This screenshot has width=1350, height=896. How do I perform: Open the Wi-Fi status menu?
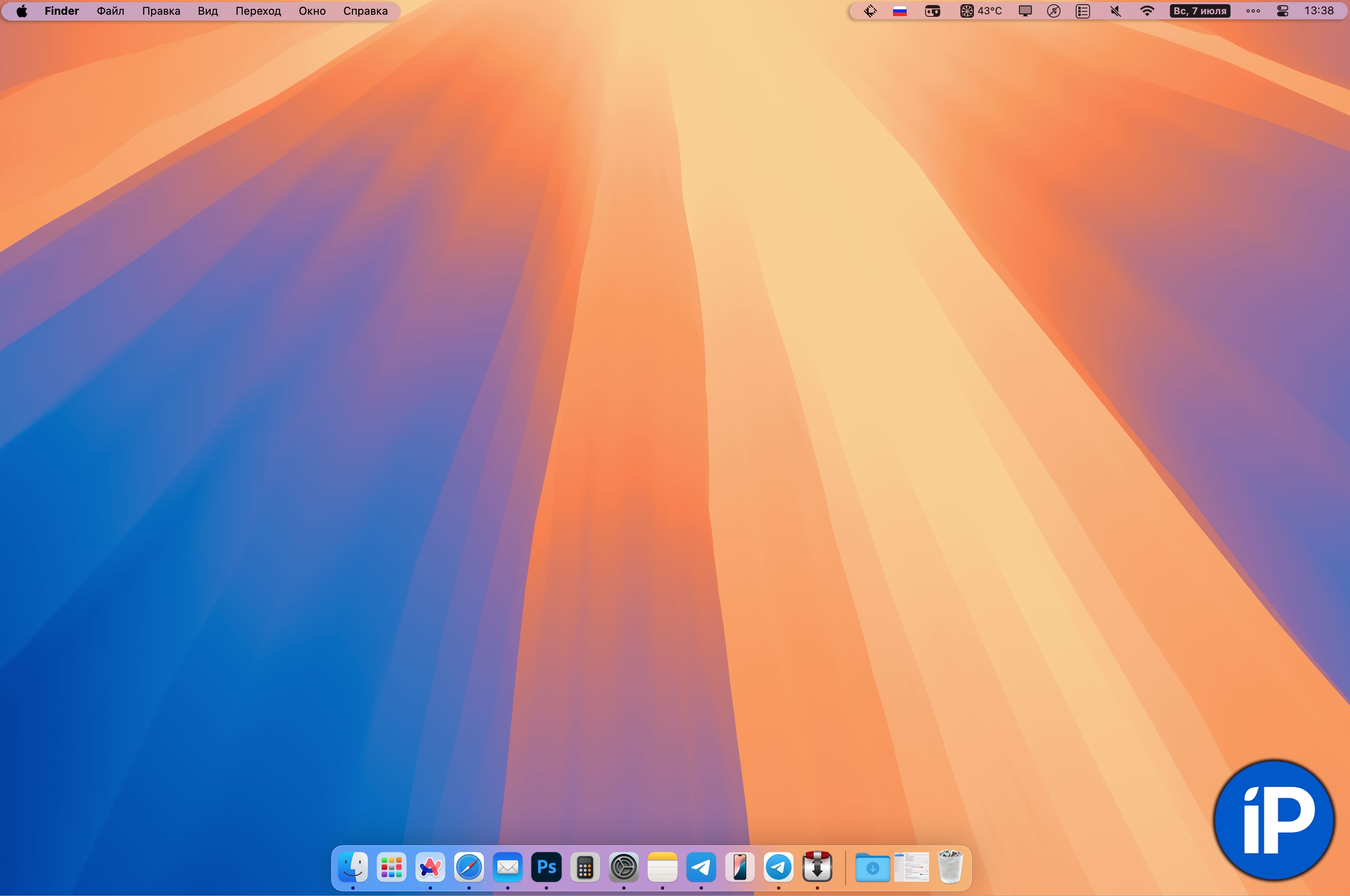click(x=1147, y=11)
